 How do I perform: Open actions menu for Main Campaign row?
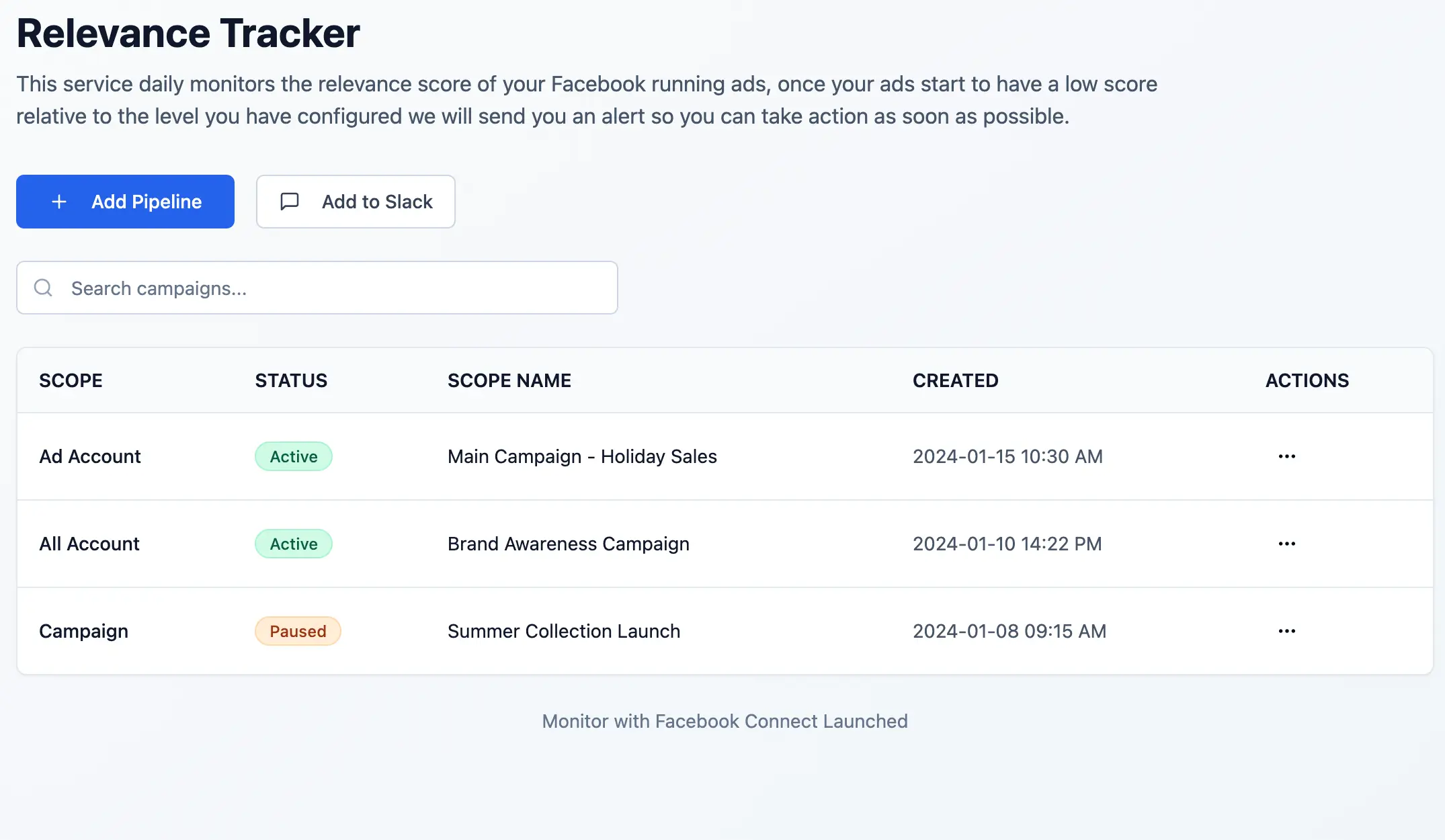(1286, 456)
